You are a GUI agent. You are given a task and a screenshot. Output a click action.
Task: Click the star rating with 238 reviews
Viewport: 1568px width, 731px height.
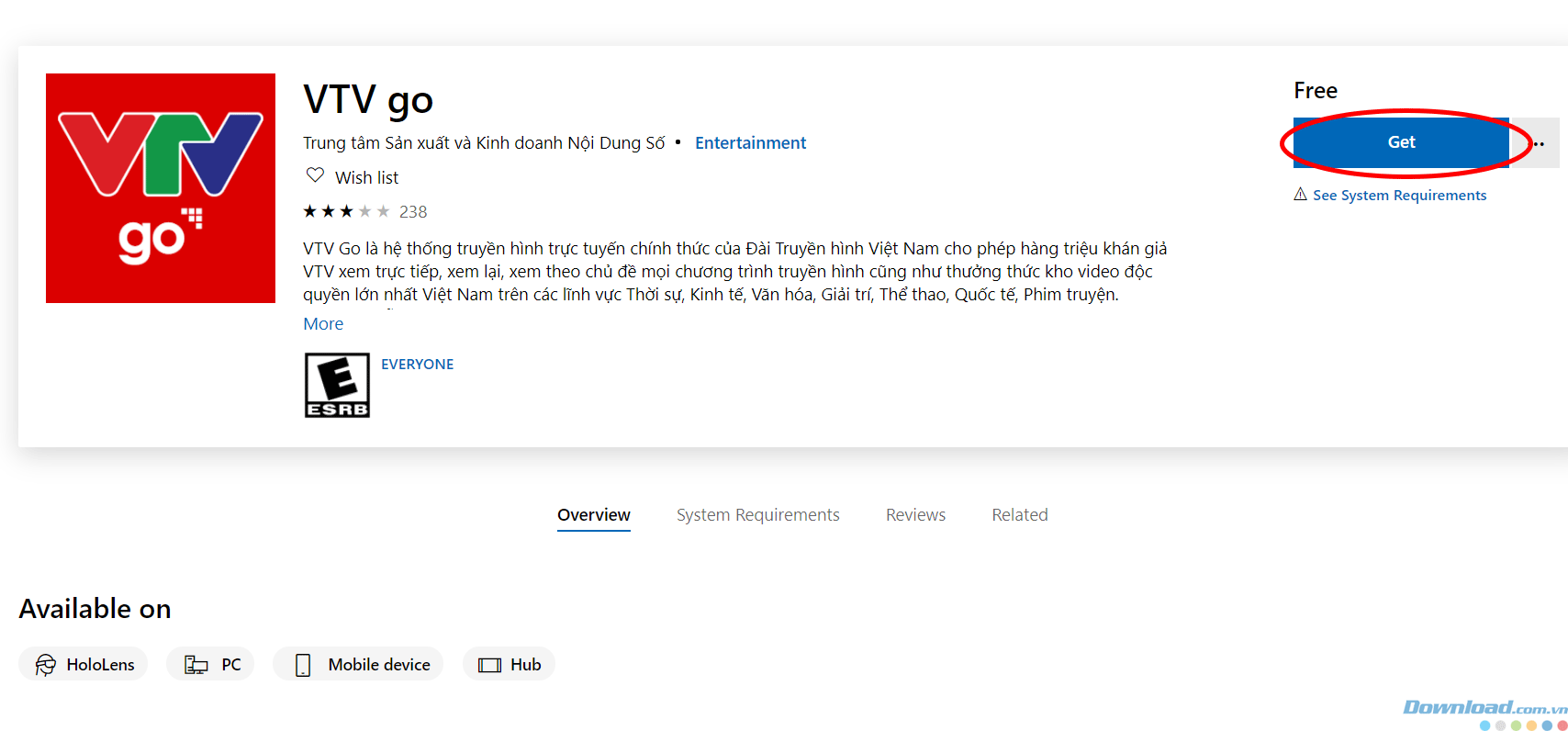pos(365,212)
